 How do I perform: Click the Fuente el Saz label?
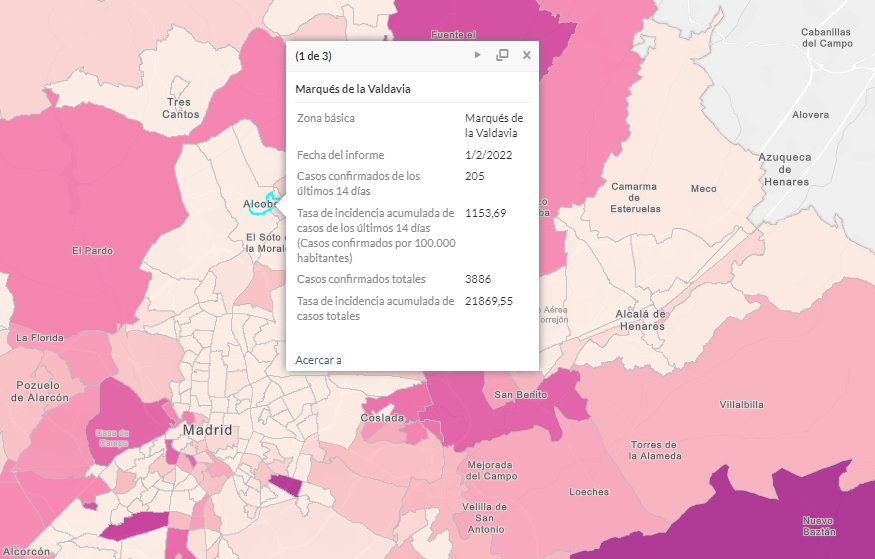tap(453, 35)
